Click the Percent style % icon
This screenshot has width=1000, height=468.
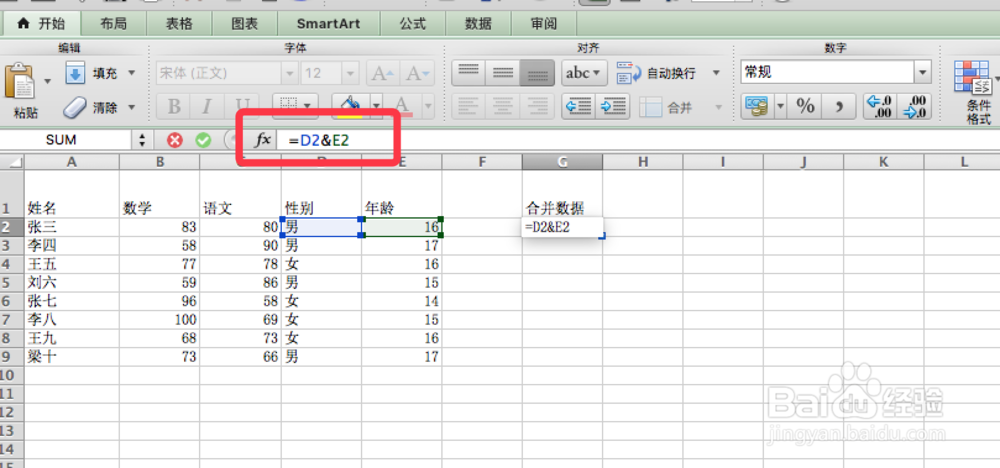click(x=805, y=106)
